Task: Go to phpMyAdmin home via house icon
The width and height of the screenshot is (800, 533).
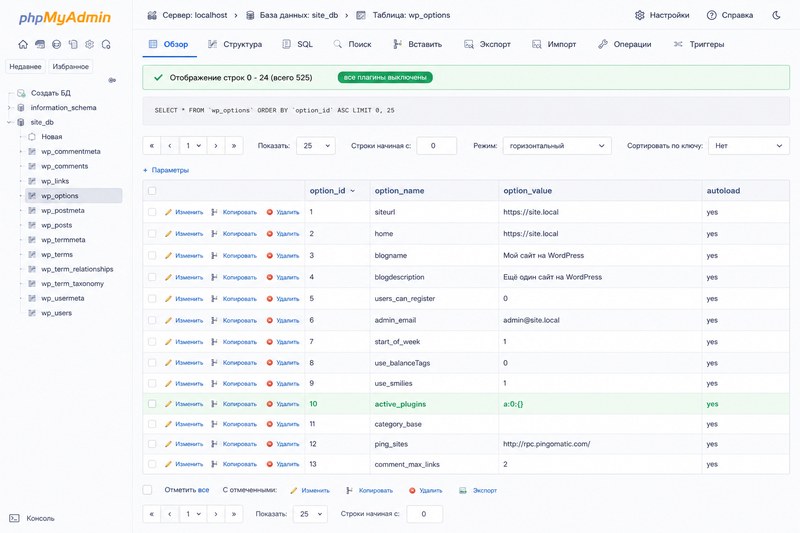Action: pos(23,44)
